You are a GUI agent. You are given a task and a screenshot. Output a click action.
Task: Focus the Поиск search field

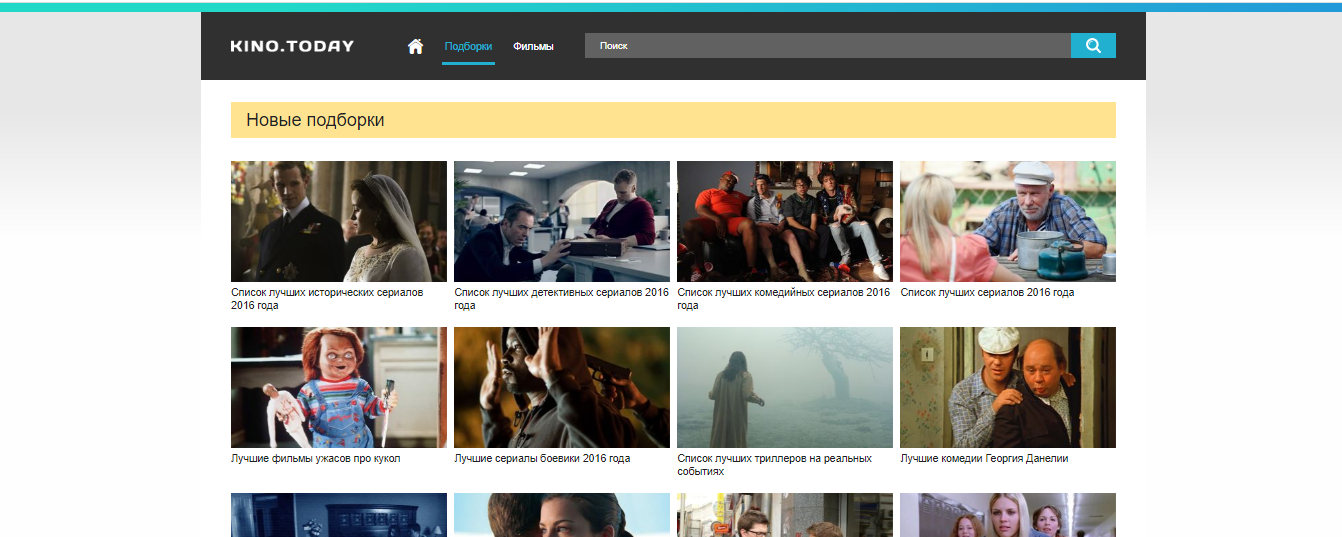[827, 46]
